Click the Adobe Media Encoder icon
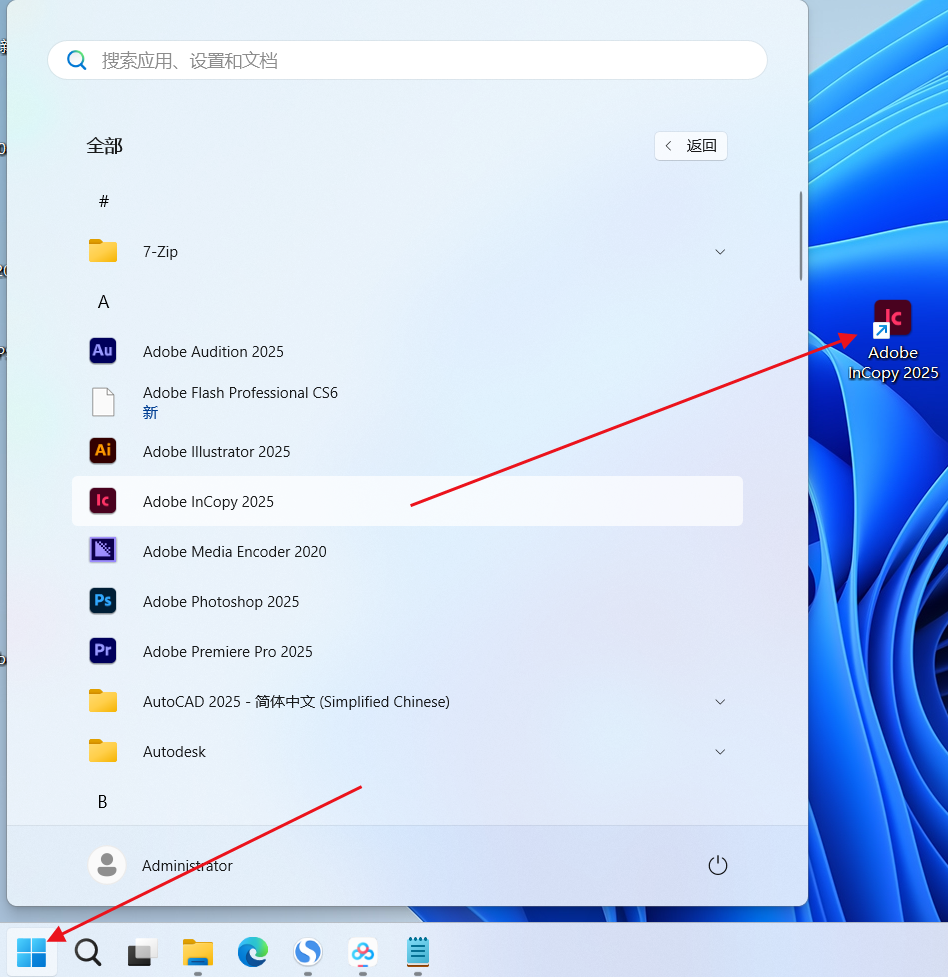Screen dimensions: 948x977 click(103, 551)
